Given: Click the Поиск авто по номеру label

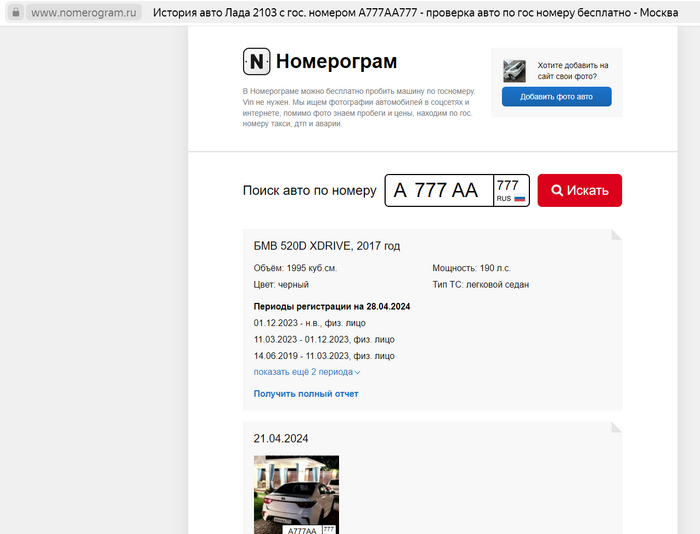Looking at the screenshot, I should click(x=309, y=191).
